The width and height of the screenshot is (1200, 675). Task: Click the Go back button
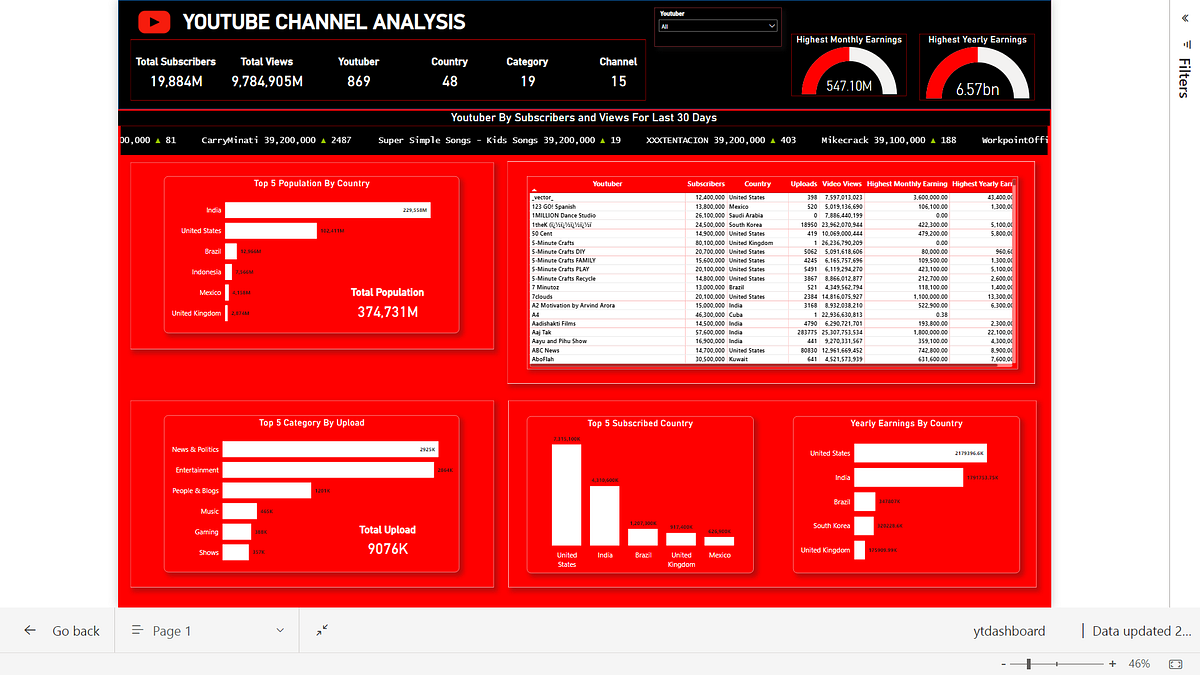point(75,630)
